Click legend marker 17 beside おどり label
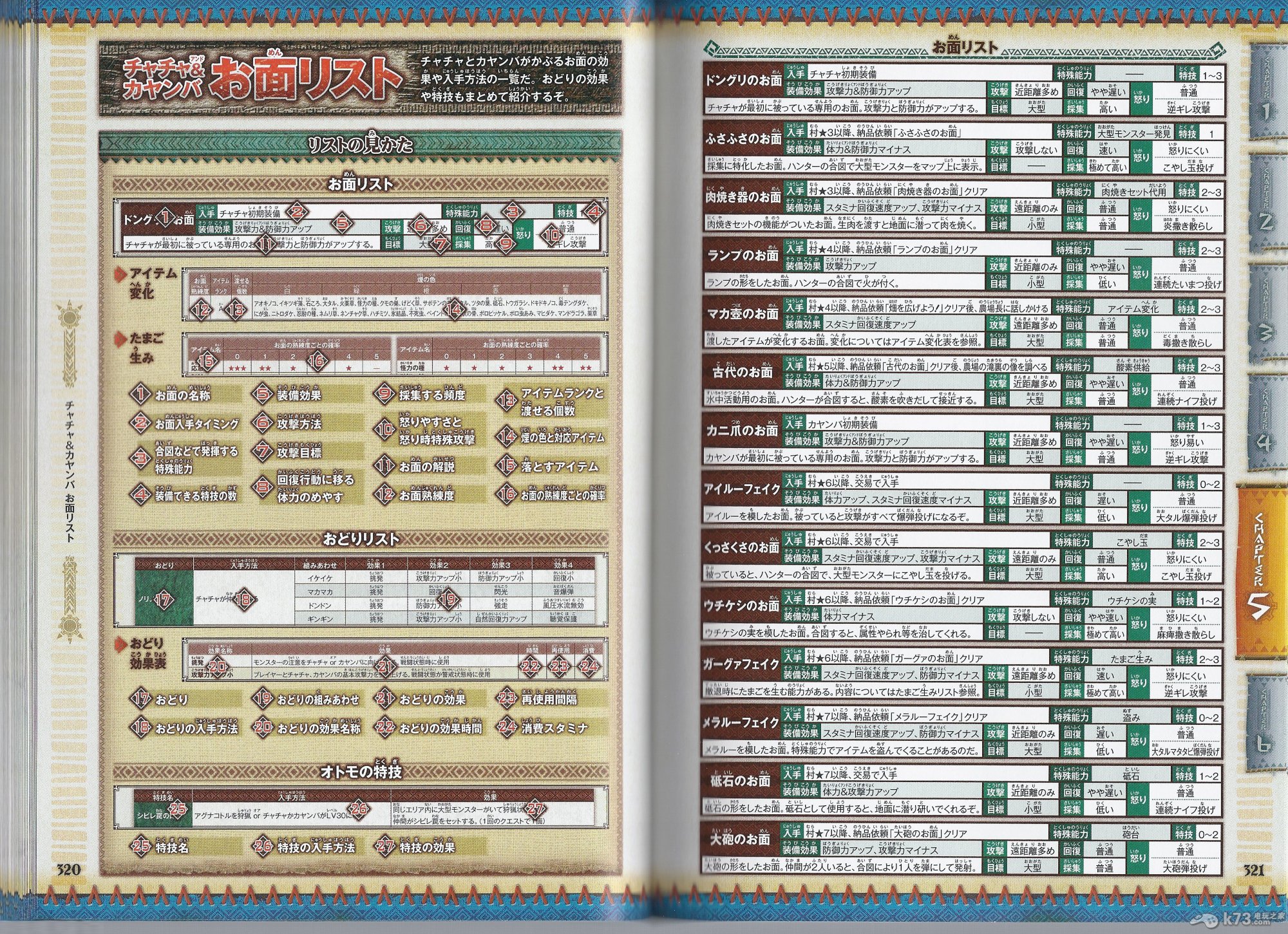The height and width of the screenshot is (934, 1288). click(140, 698)
